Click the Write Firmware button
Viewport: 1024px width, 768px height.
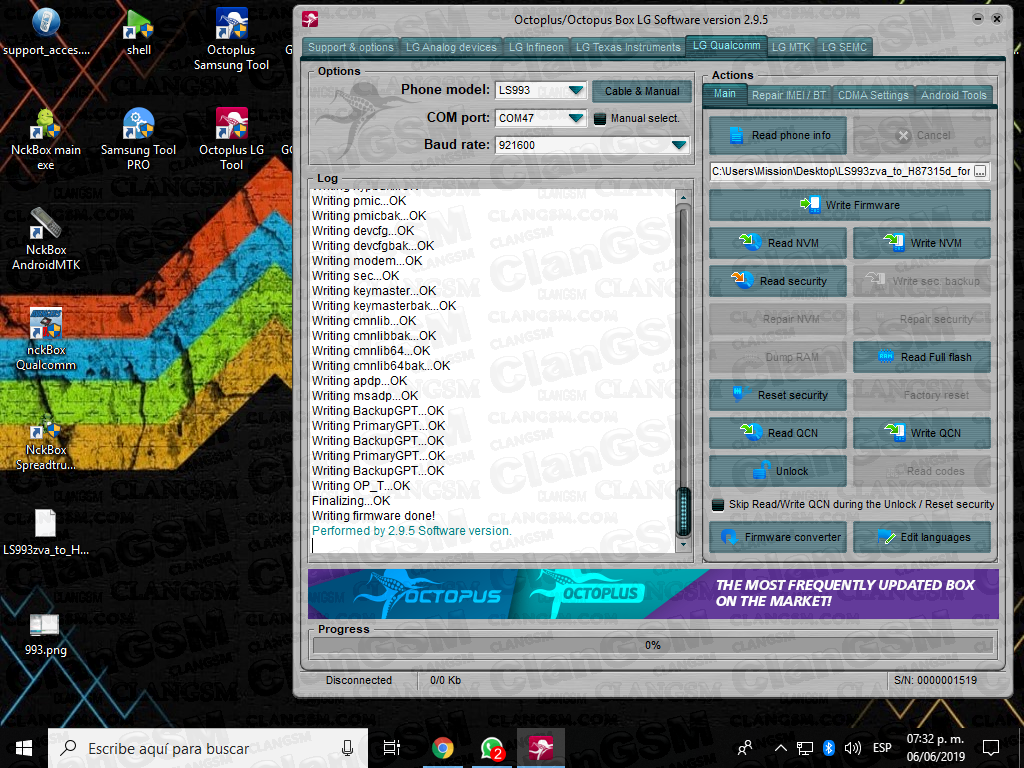[x=850, y=205]
